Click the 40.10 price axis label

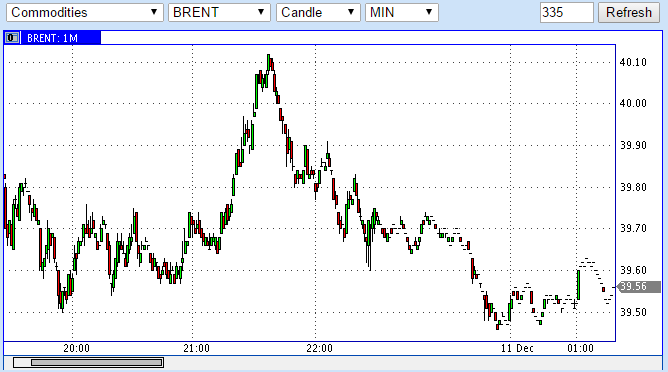[633, 62]
